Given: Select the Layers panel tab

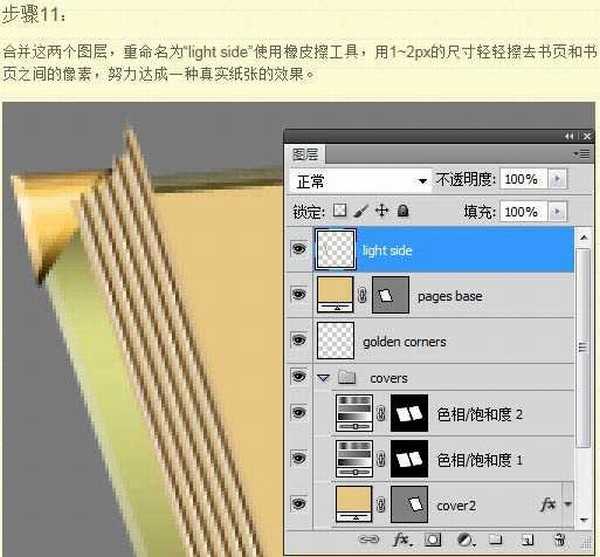Looking at the screenshot, I should pyautogui.click(x=305, y=154).
